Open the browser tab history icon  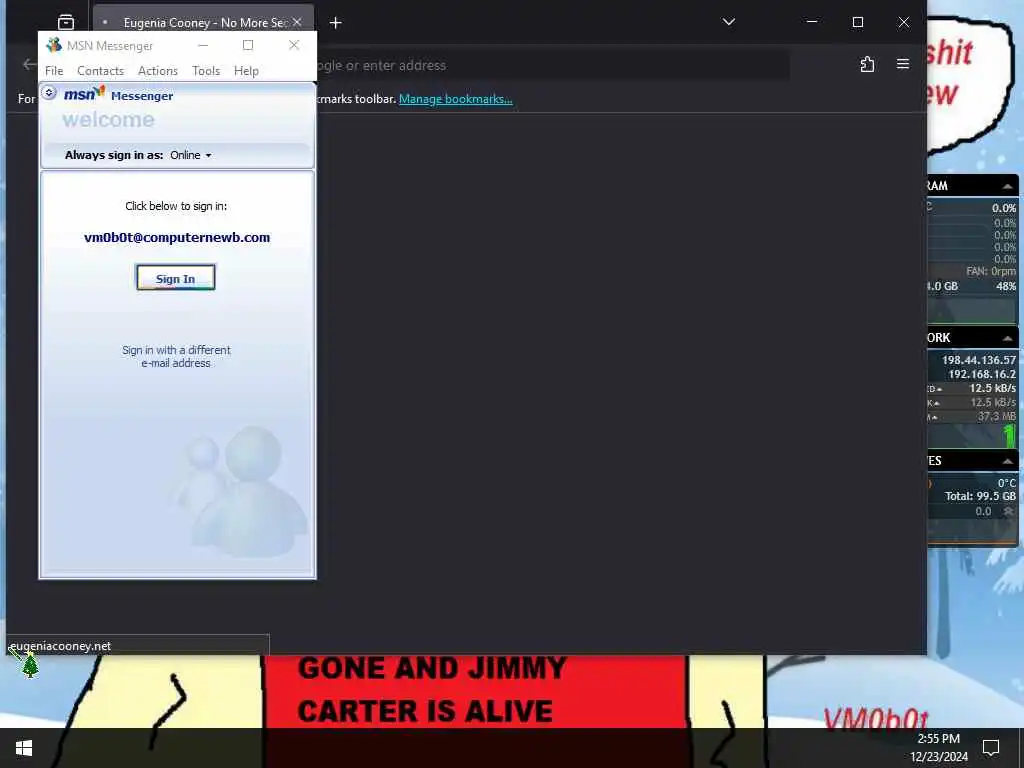(x=66, y=22)
